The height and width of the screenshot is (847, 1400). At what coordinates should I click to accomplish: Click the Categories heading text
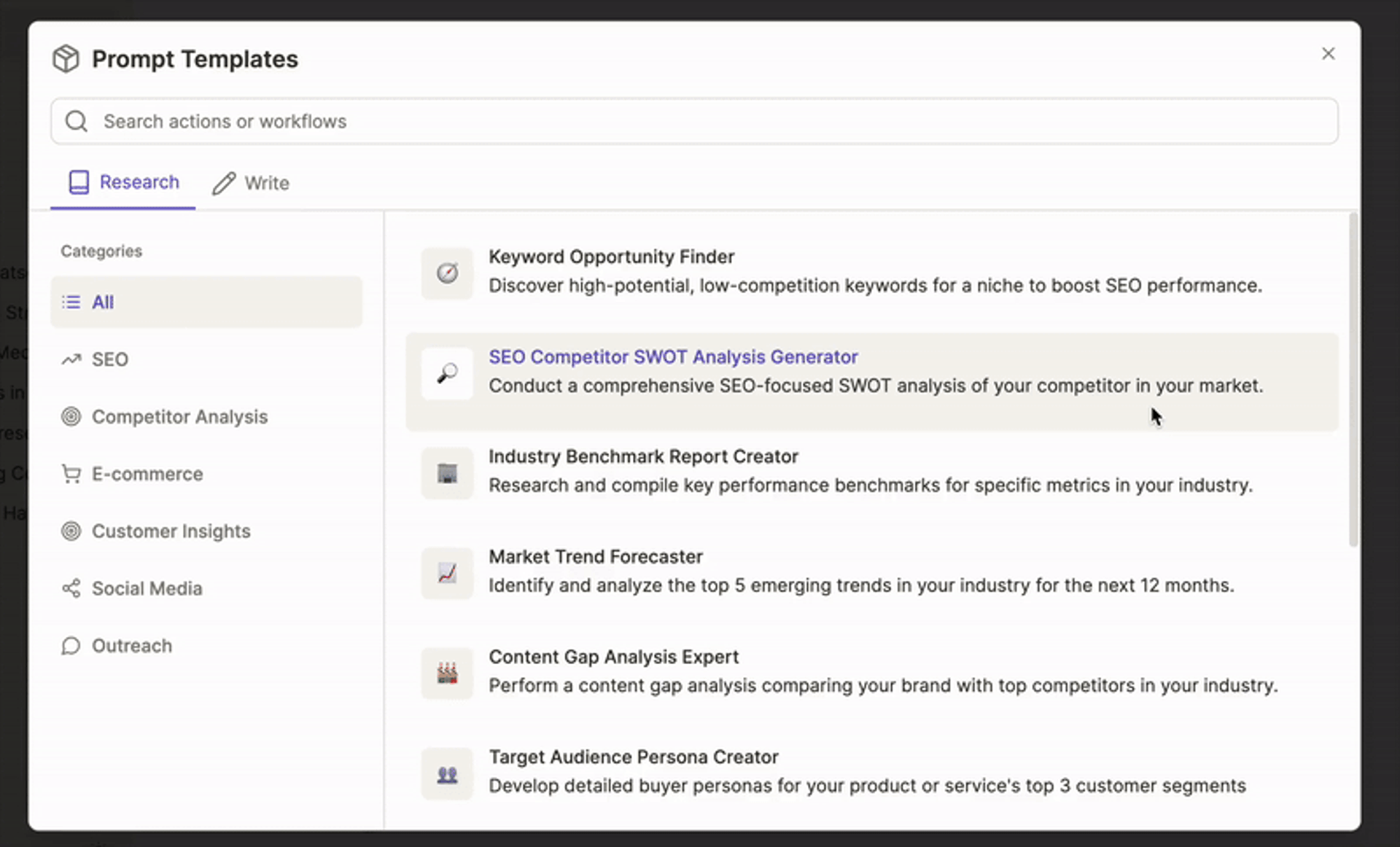click(101, 251)
